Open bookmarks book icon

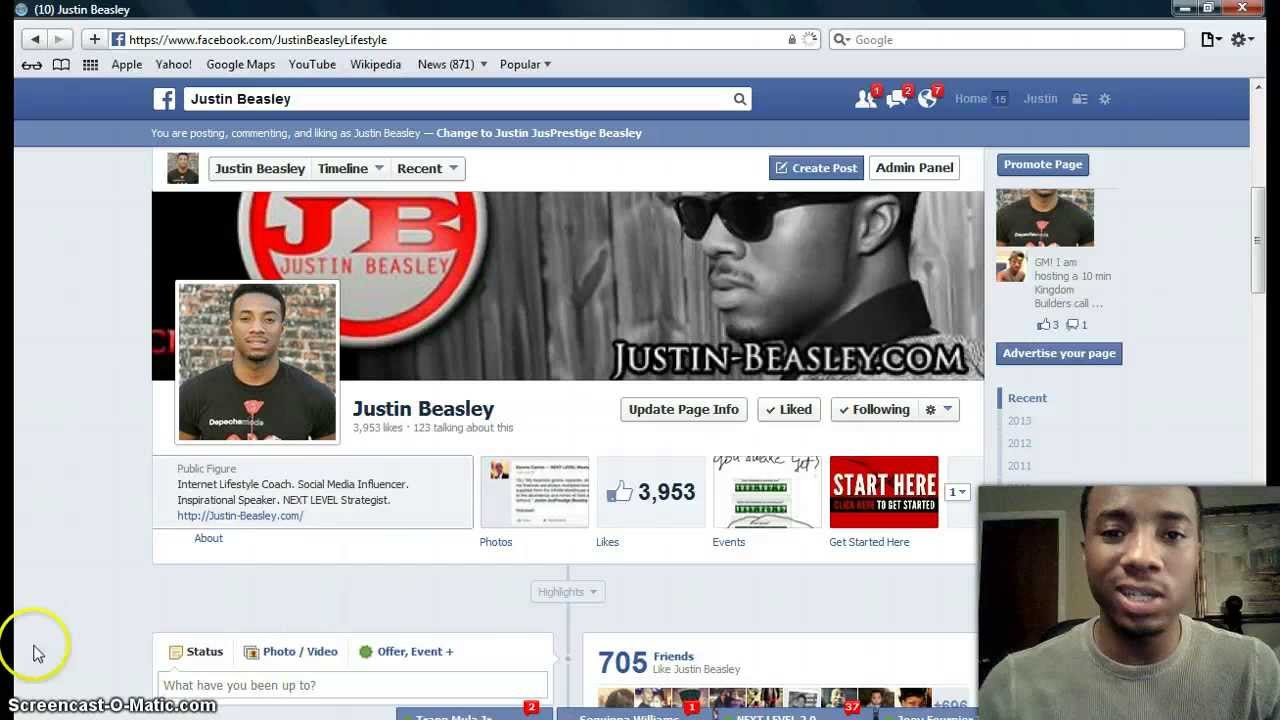coord(61,64)
